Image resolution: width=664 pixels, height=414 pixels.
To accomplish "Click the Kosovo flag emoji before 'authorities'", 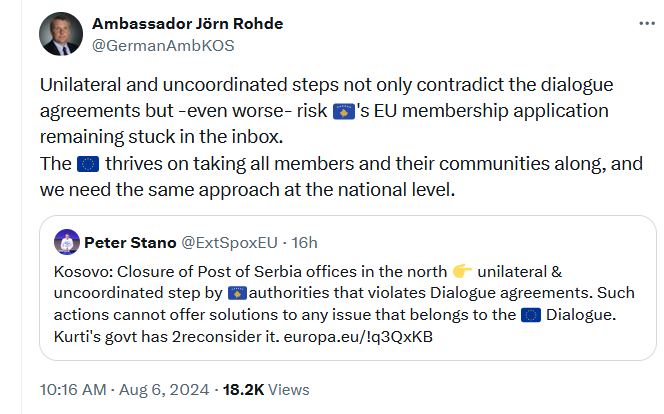I will click(x=238, y=293).
